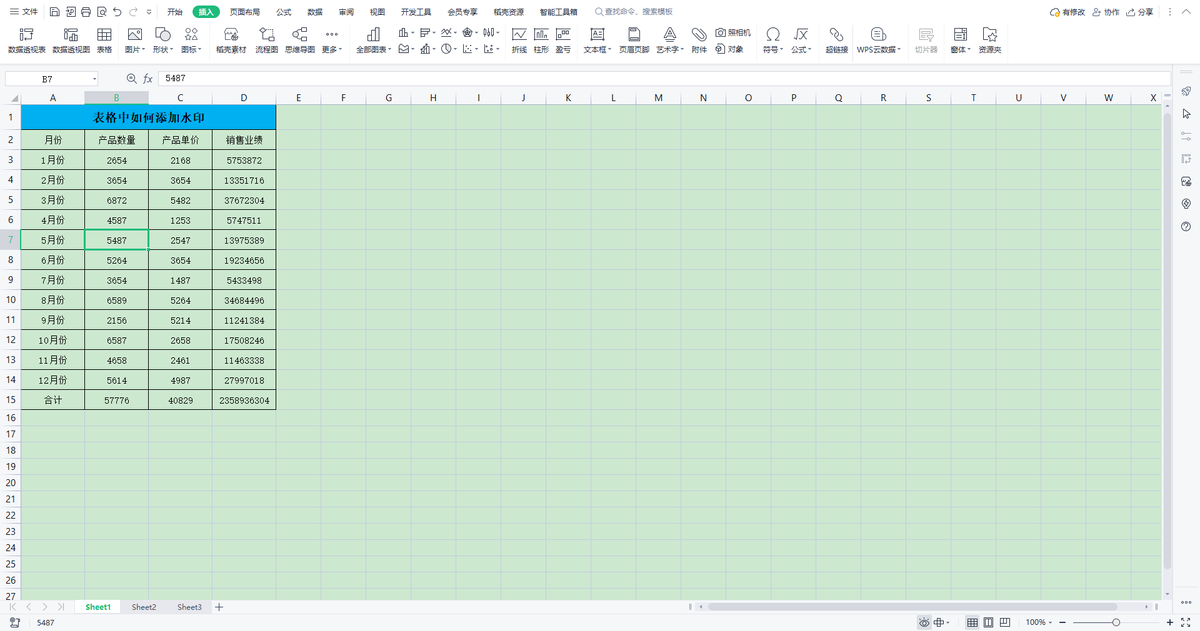Viewport: 1200px width, 631px height.
Task: Insert a win/loss sparkline (盈亏)
Action: (x=563, y=40)
